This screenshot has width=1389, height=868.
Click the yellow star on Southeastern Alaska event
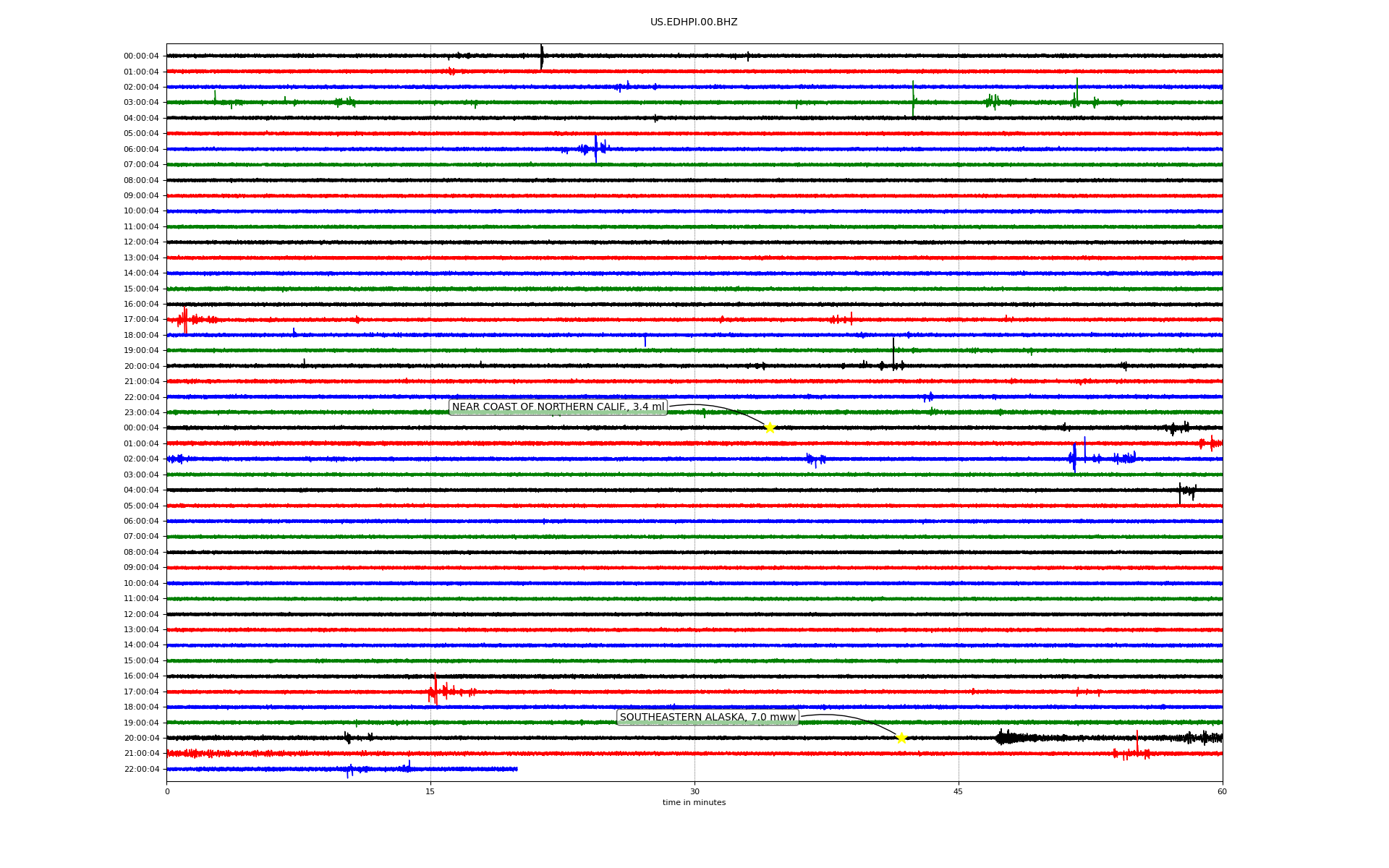click(901, 738)
